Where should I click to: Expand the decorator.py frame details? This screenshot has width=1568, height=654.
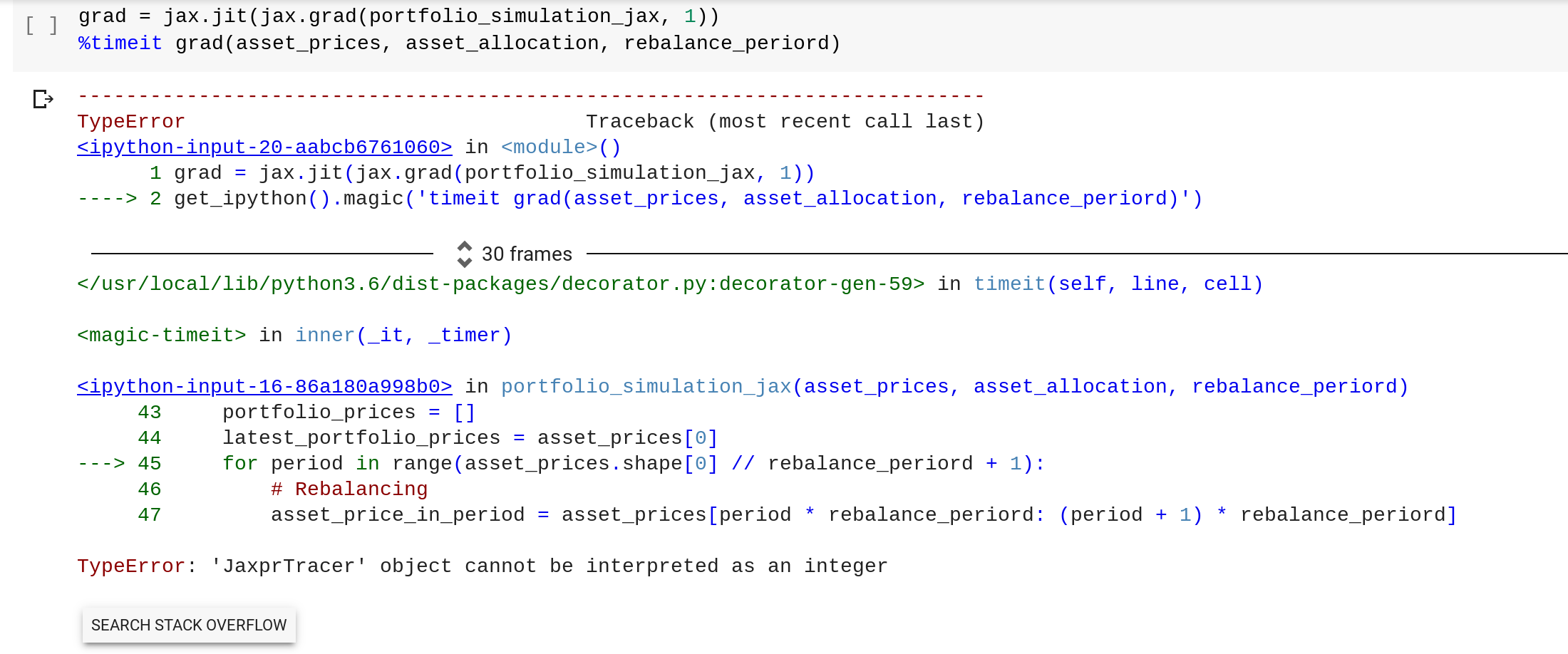pyautogui.click(x=499, y=284)
